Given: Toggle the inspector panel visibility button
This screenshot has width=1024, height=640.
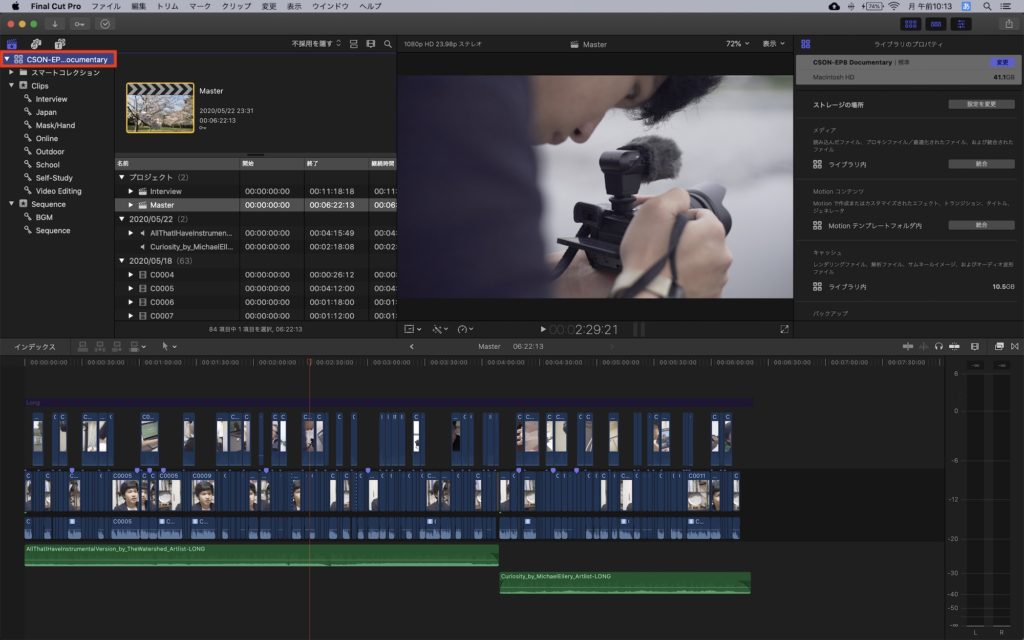Looking at the screenshot, I should pyautogui.click(x=963, y=23).
